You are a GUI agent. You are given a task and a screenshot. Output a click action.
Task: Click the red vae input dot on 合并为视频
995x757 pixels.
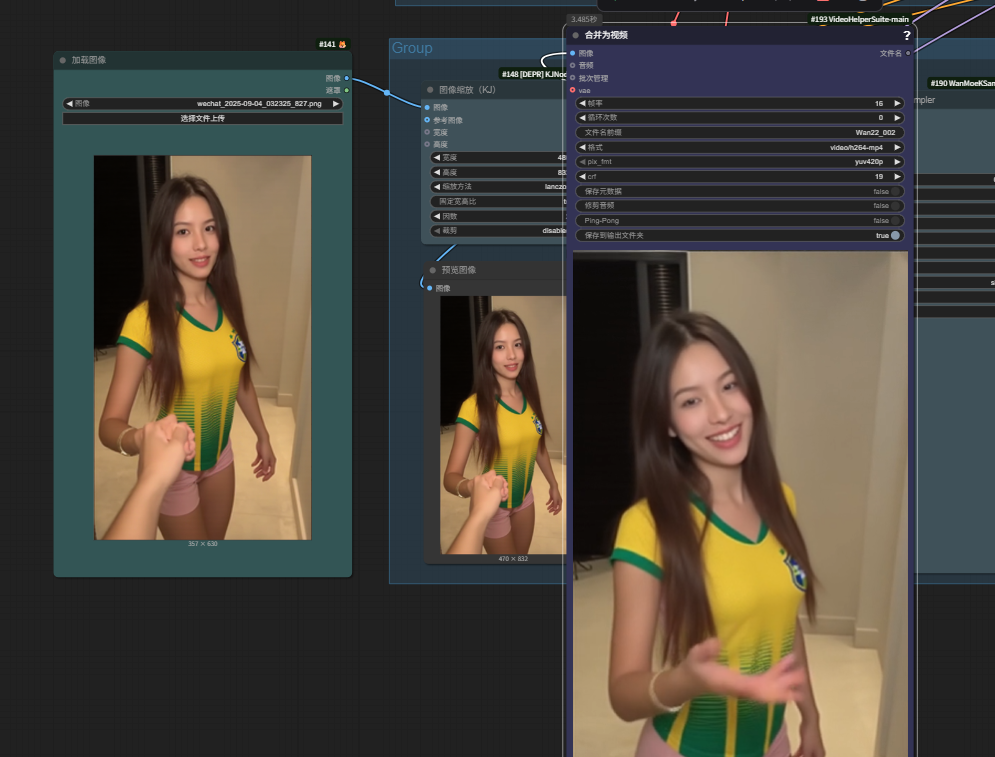[x=572, y=90]
